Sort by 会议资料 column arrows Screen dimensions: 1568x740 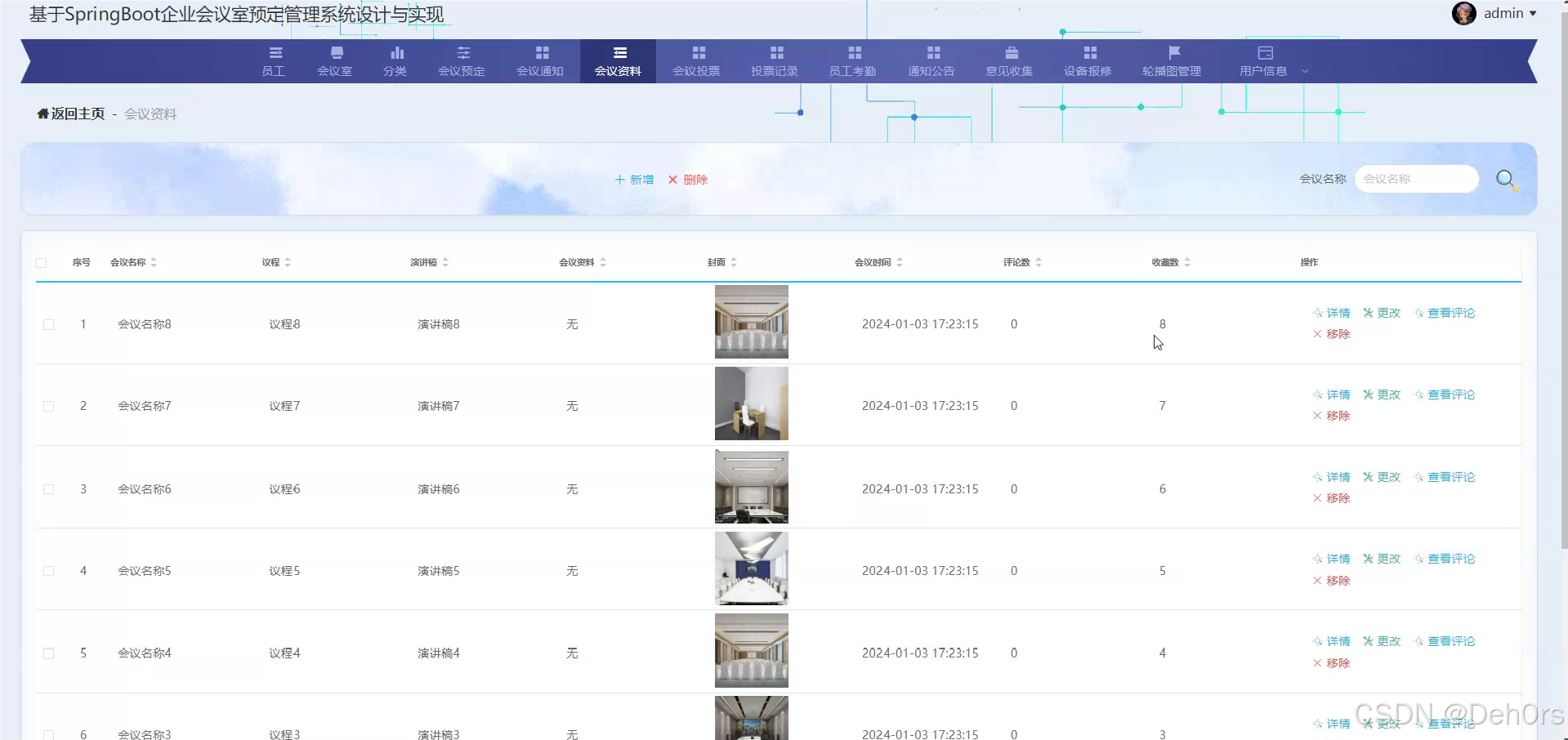pyautogui.click(x=603, y=262)
